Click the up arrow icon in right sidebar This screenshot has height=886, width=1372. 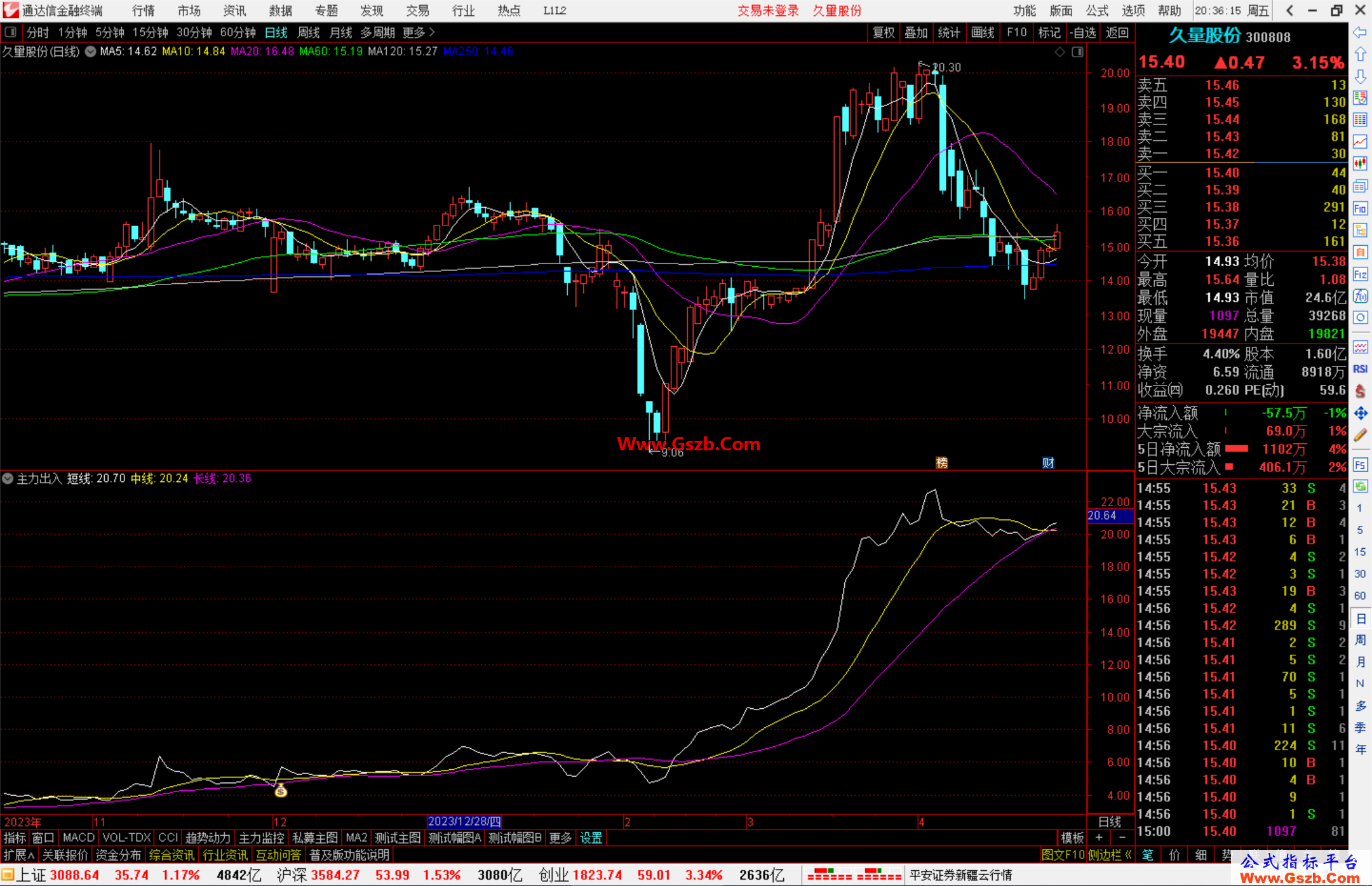(x=1360, y=55)
